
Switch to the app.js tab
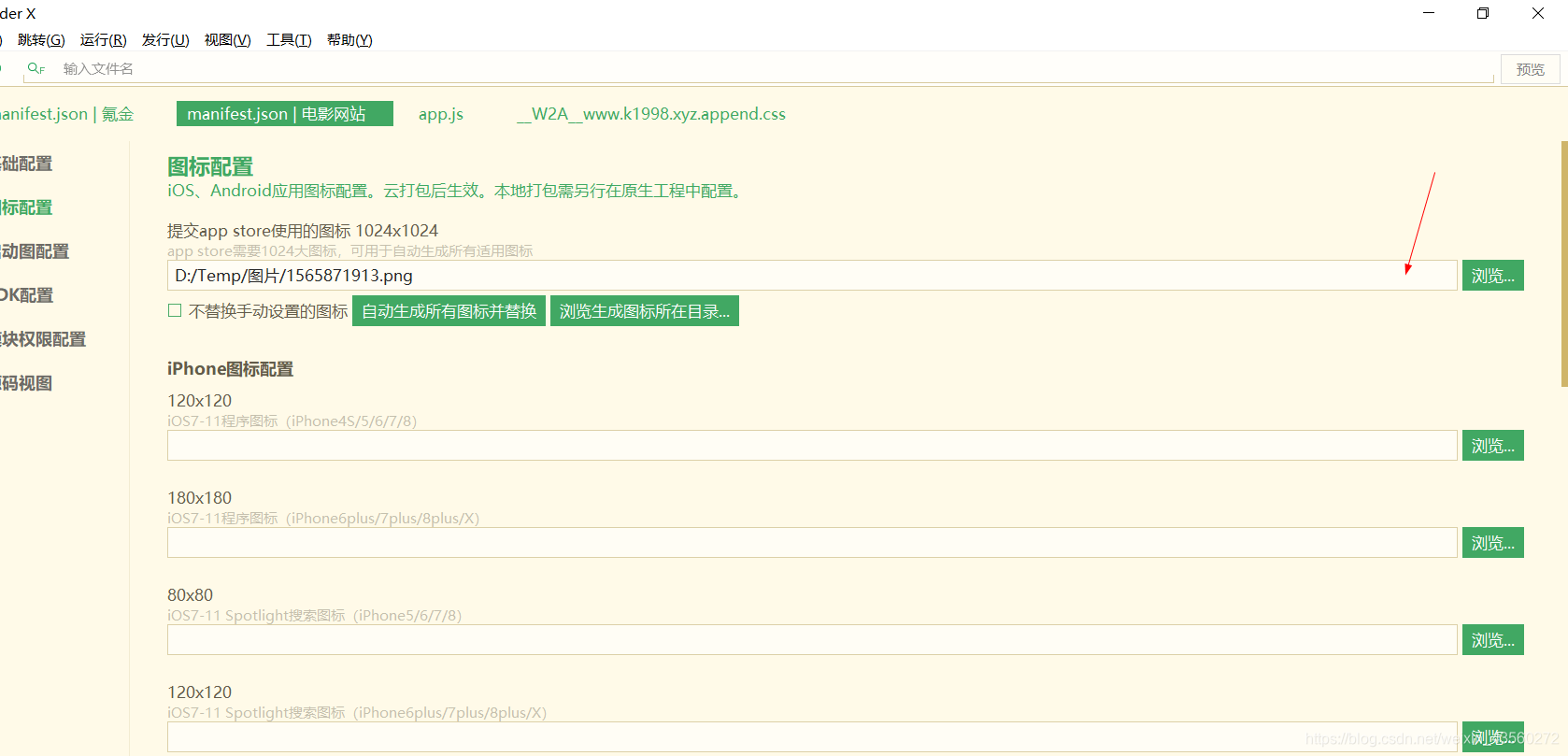click(x=441, y=114)
